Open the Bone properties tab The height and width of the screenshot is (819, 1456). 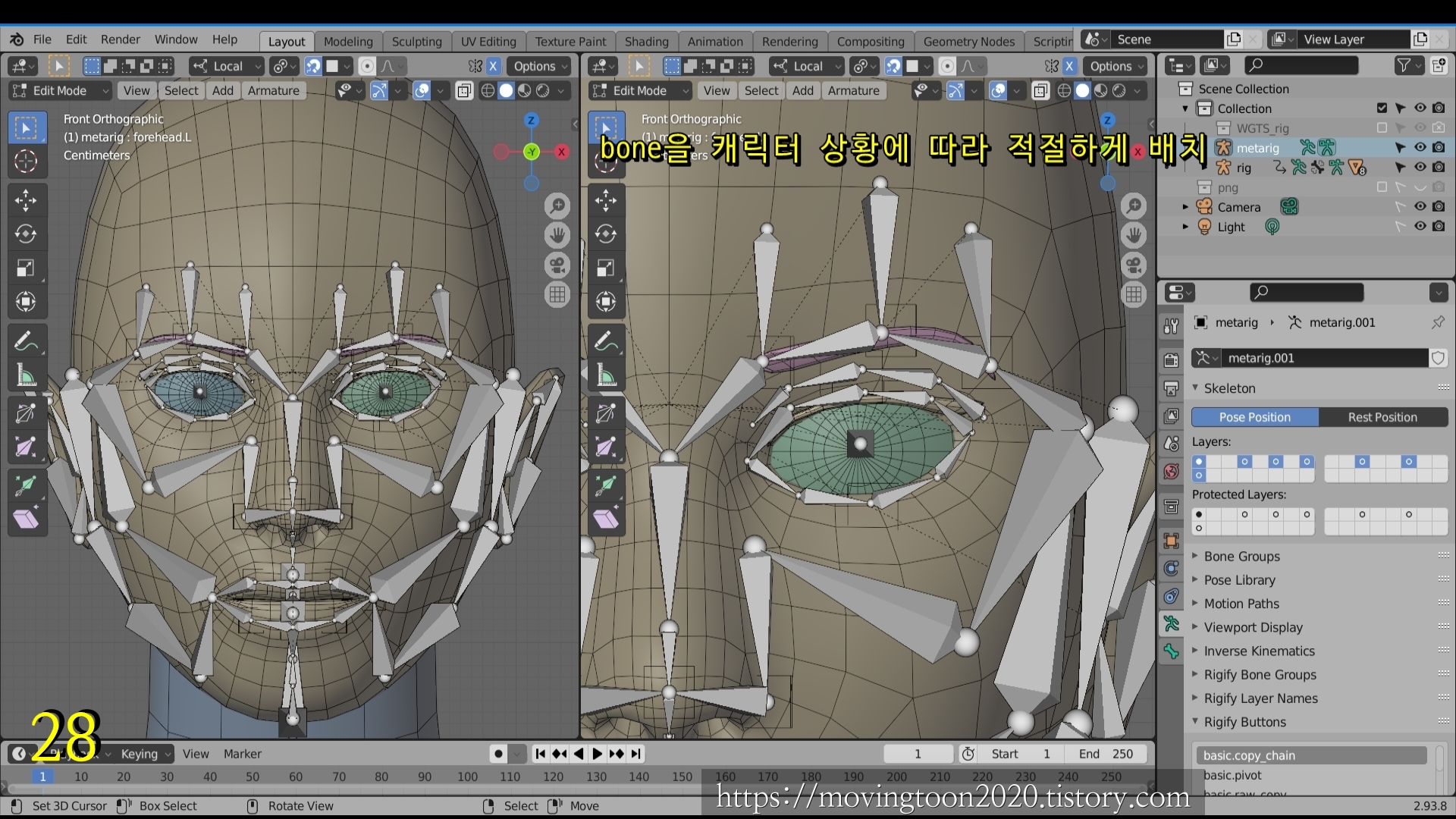pyautogui.click(x=1172, y=652)
